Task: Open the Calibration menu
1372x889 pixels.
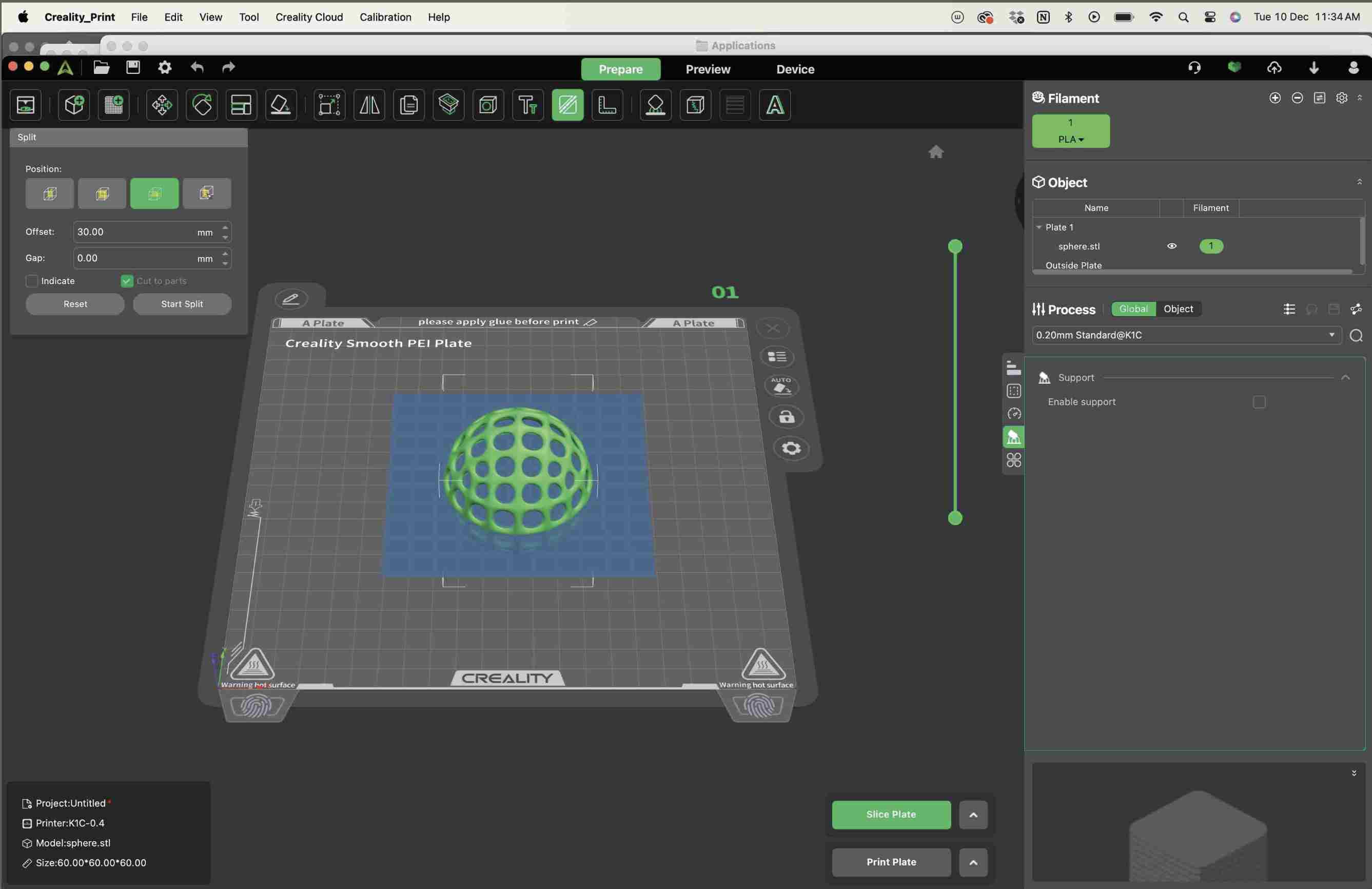Action: 386,17
